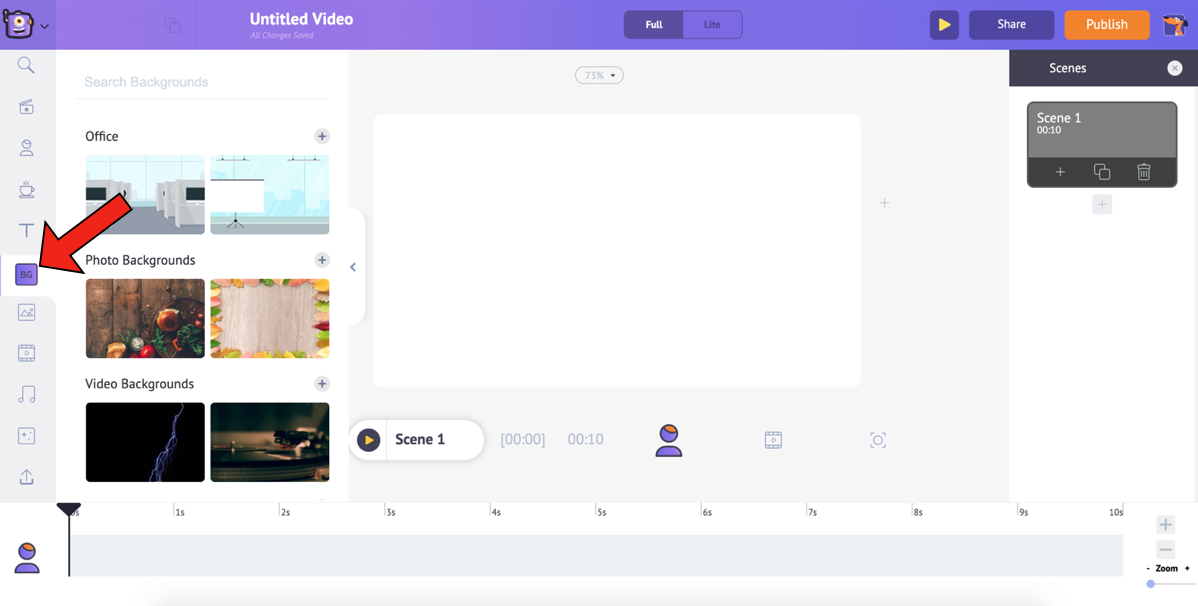Screen dimensions: 1198x606
Task: Select the turntable video background
Action: tap(270, 442)
